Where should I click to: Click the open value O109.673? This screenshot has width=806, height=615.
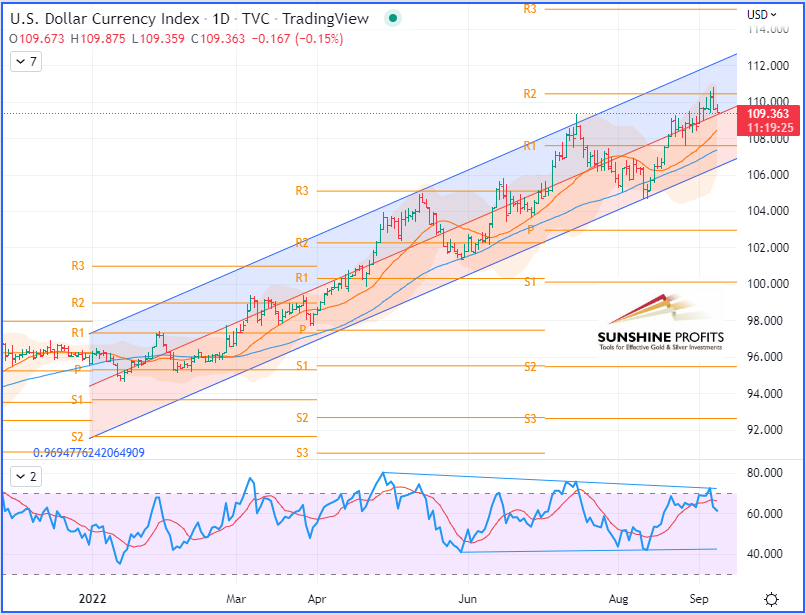click(x=37, y=39)
